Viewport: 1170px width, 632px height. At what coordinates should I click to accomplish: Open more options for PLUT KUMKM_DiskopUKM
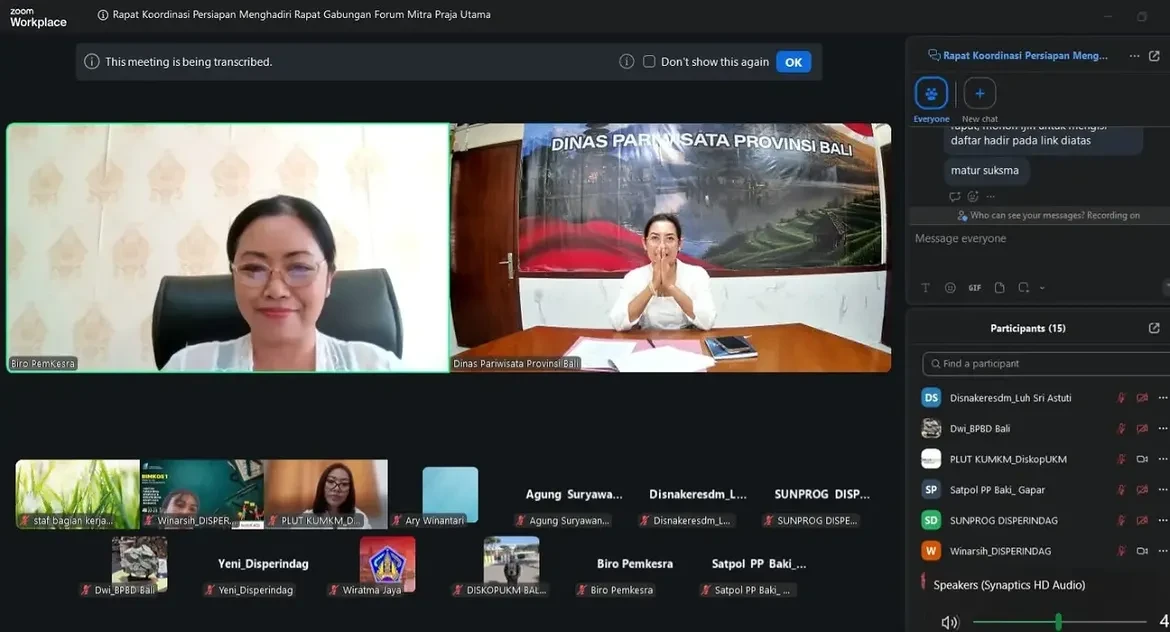[1163, 460]
